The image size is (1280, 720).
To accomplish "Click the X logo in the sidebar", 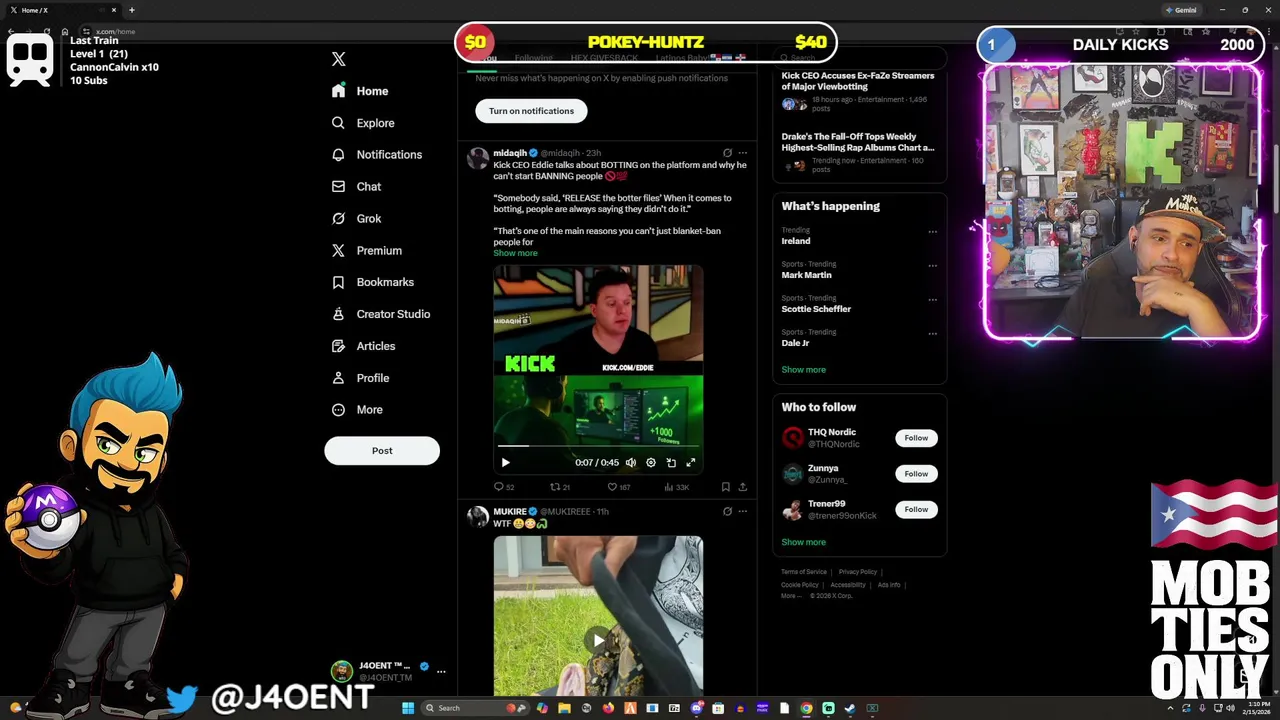I will (x=338, y=59).
